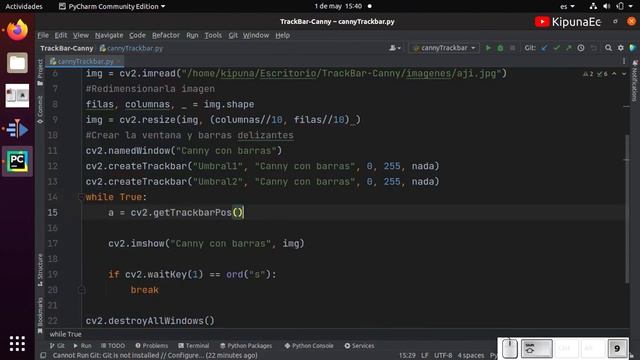Launch Firefox from the Ubuntu dock

(x=17, y=30)
